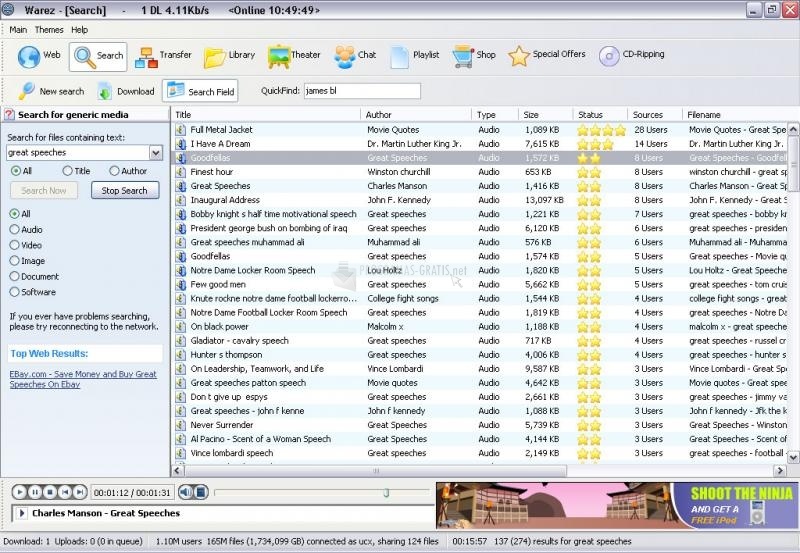Sort results by Size column
Screen dimensions: 800x553
[545, 115]
